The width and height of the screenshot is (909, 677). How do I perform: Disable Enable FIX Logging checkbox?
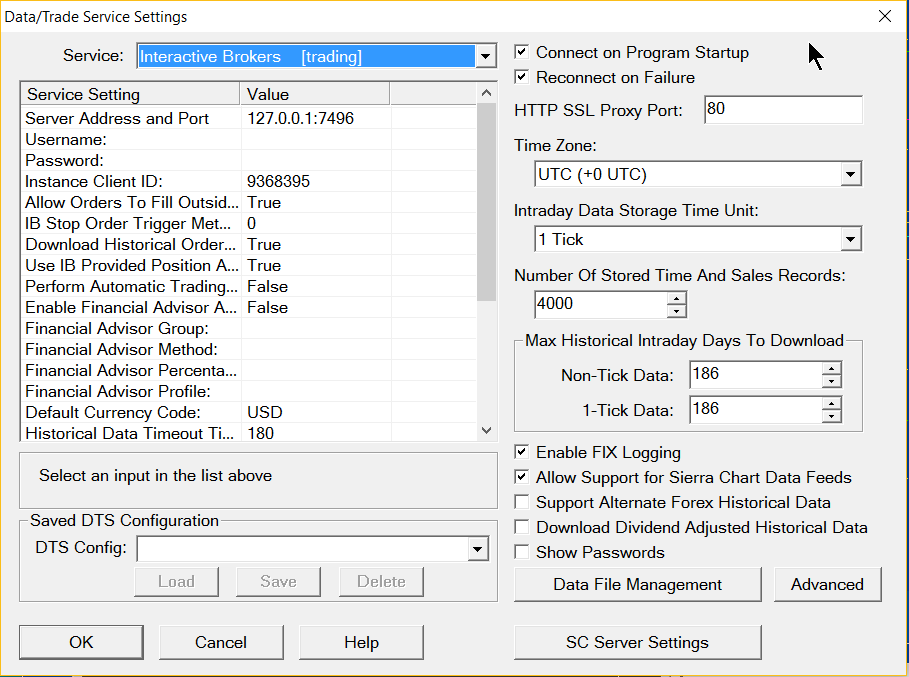(522, 452)
